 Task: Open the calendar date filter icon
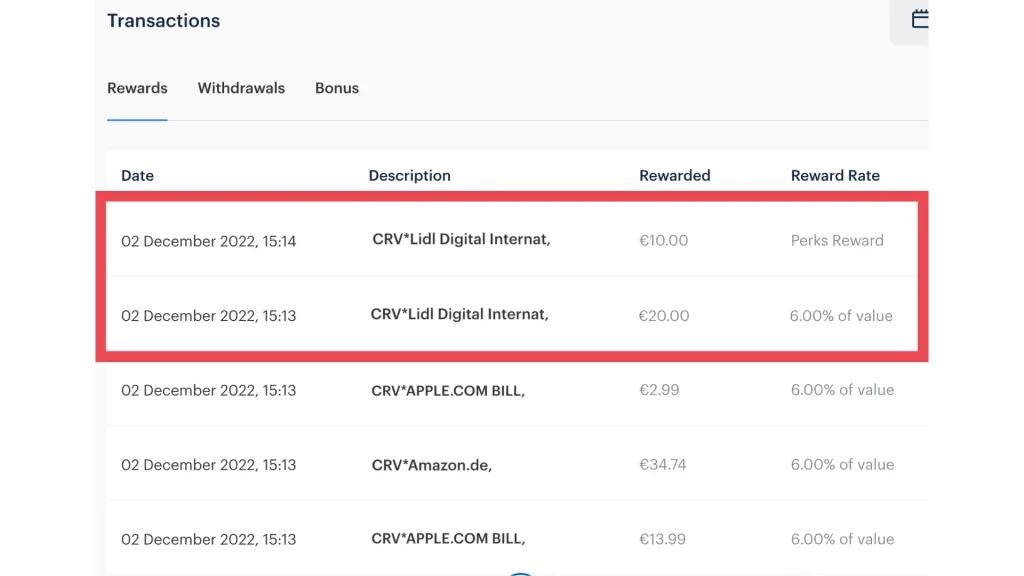click(x=919, y=20)
